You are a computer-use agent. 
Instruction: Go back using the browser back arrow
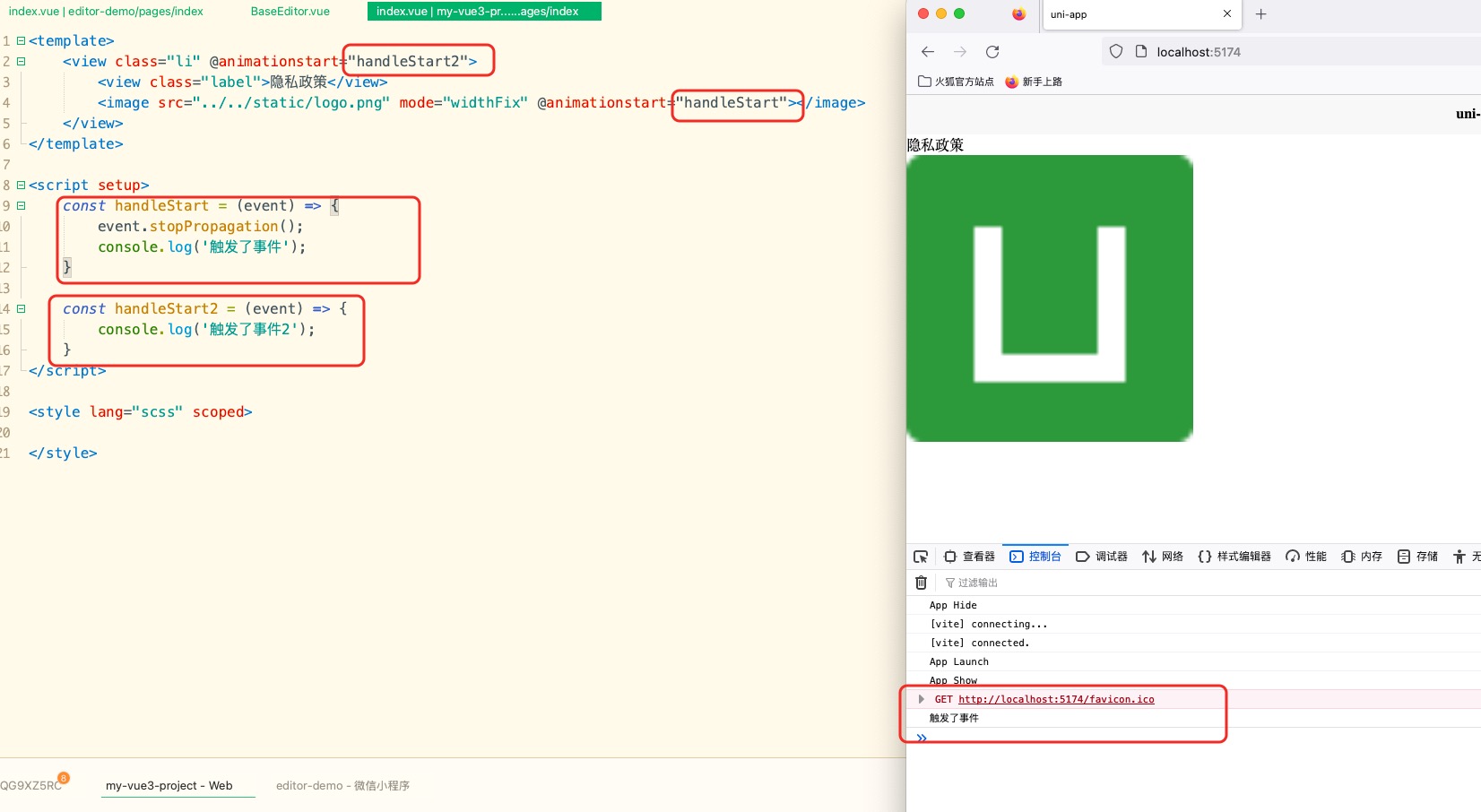(928, 52)
